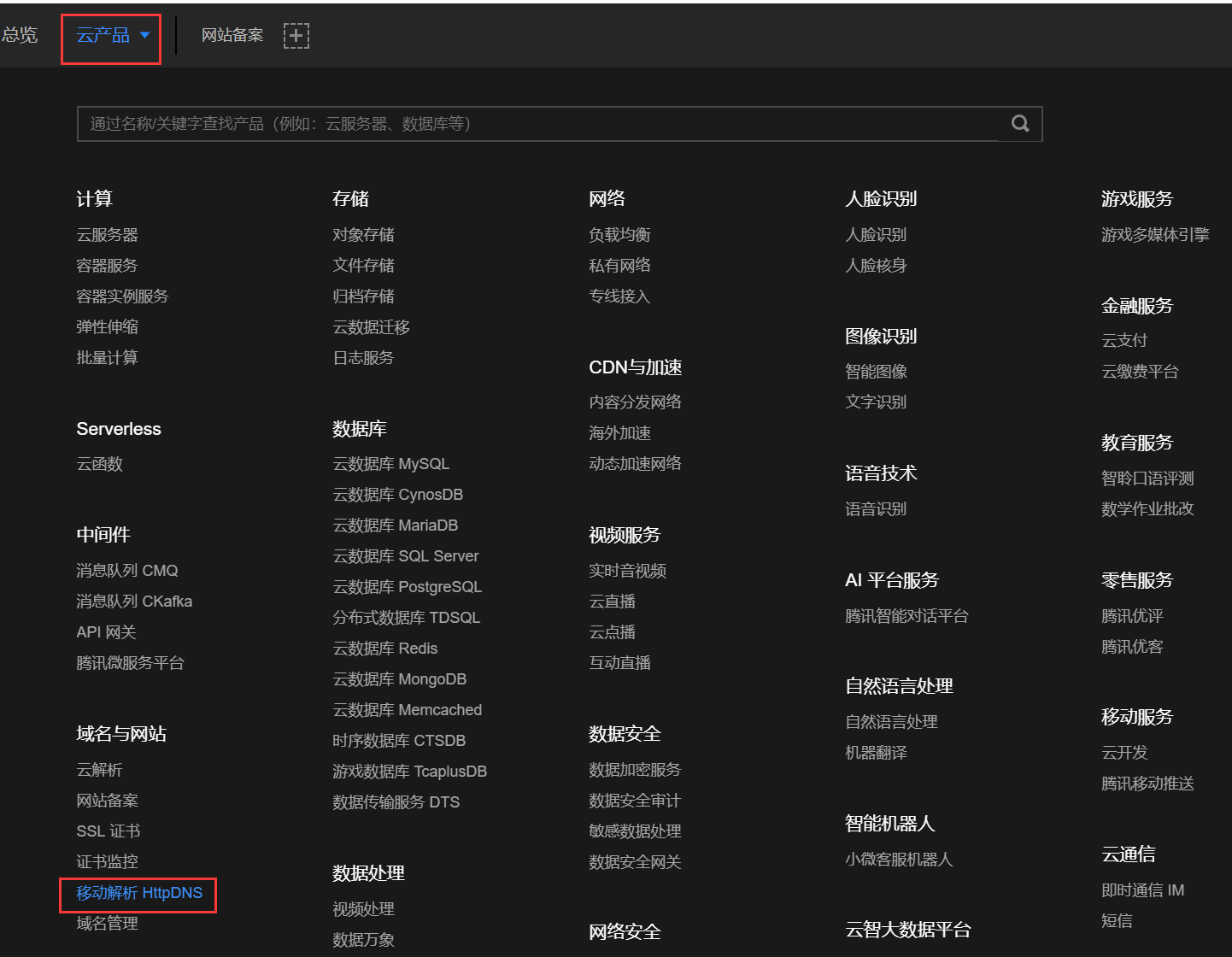1232x957 pixels.
Task: Open 游戏数据库 TcaplusDB
Action: pos(410,772)
